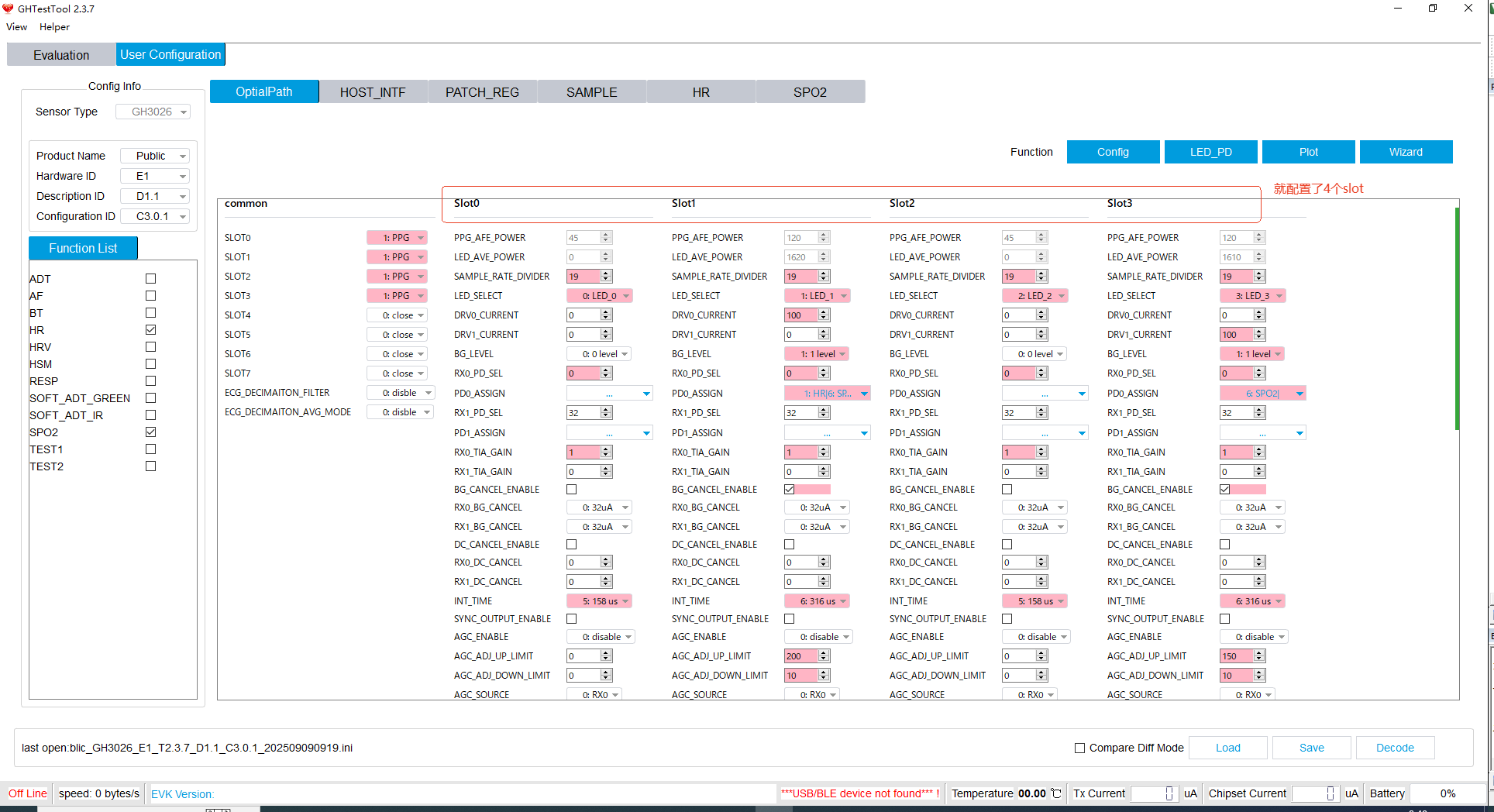
Task: Increment Slot1 AGC_ADJ_UP_LIMIT stepper
Action: tap(824, 652)
